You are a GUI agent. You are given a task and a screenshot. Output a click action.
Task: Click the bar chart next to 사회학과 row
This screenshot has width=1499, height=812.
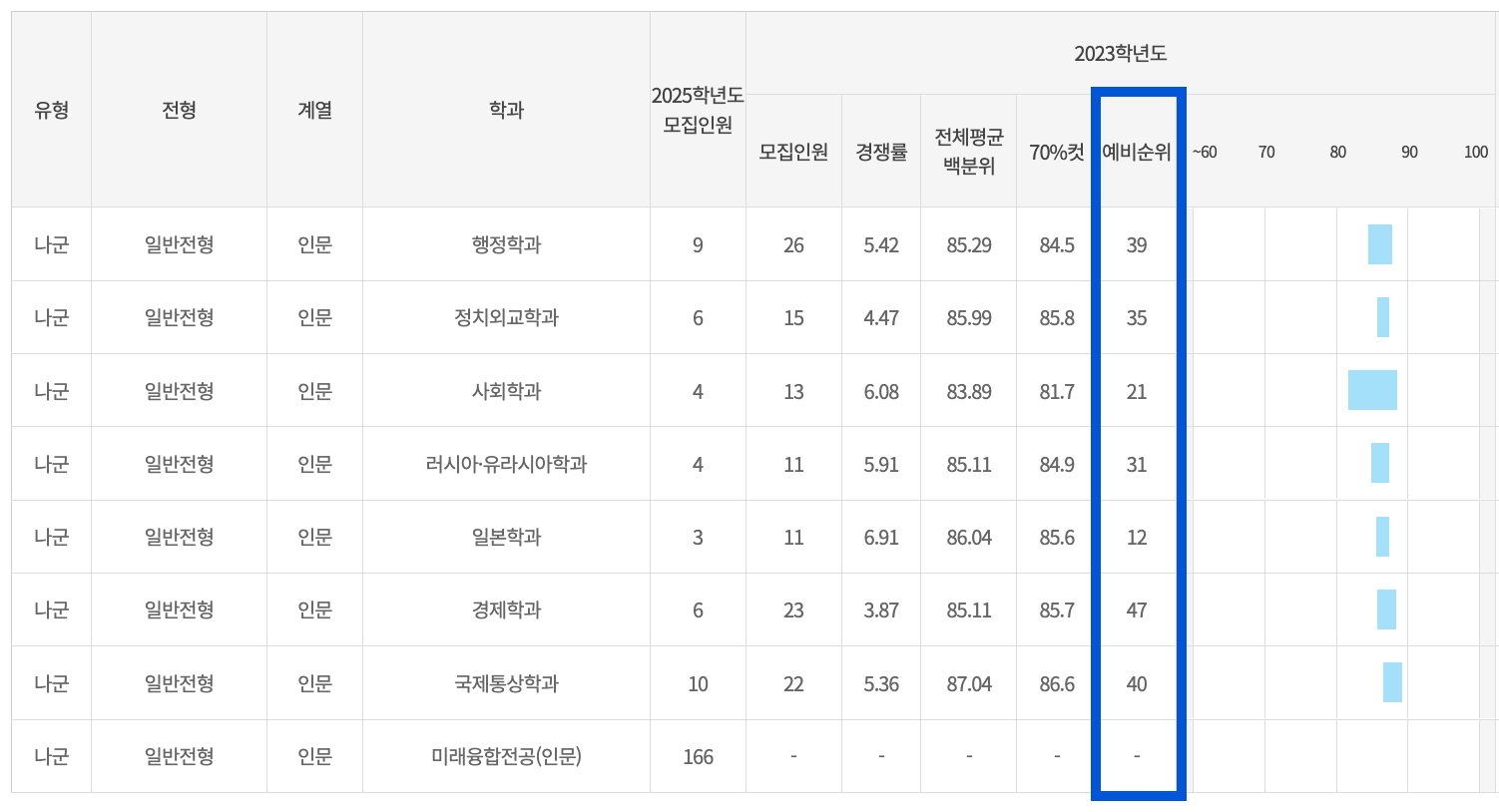click(x=1372, y=390)
